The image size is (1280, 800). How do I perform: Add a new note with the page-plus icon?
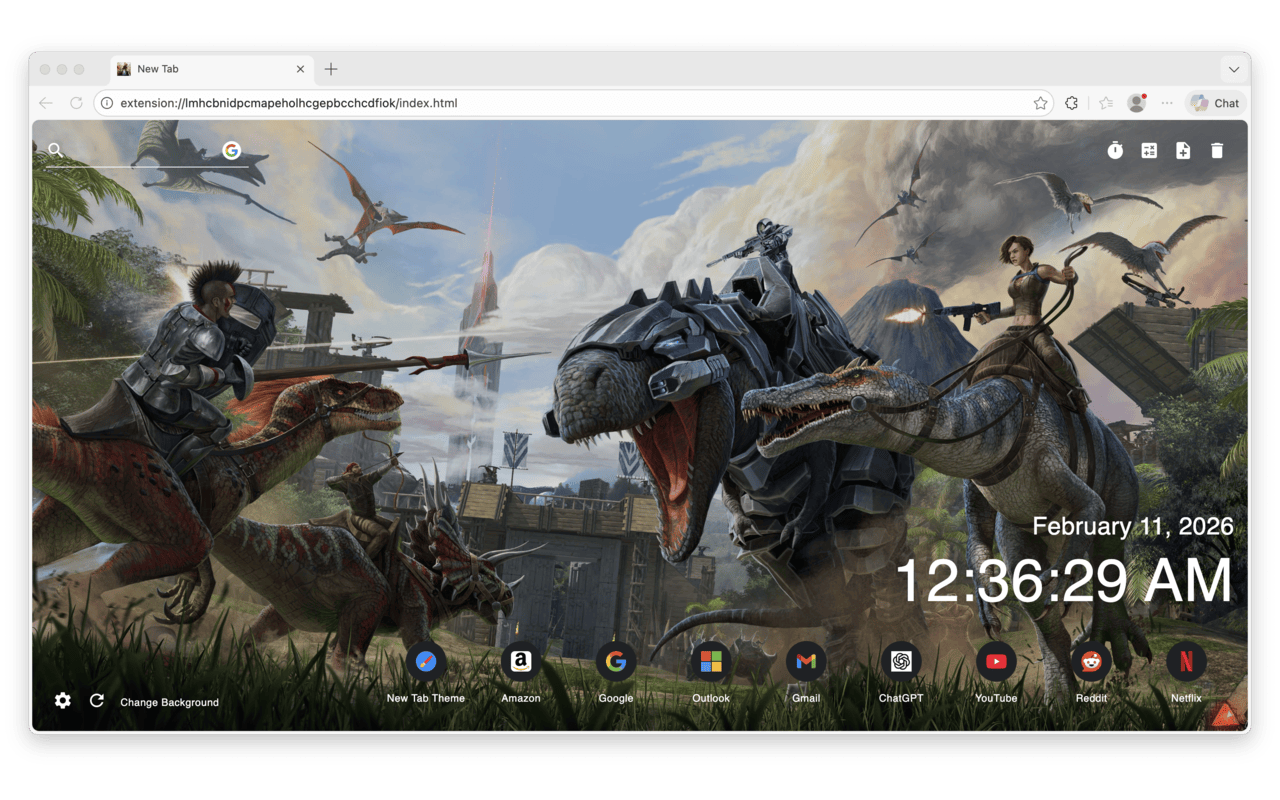[x=1183, y=150]
